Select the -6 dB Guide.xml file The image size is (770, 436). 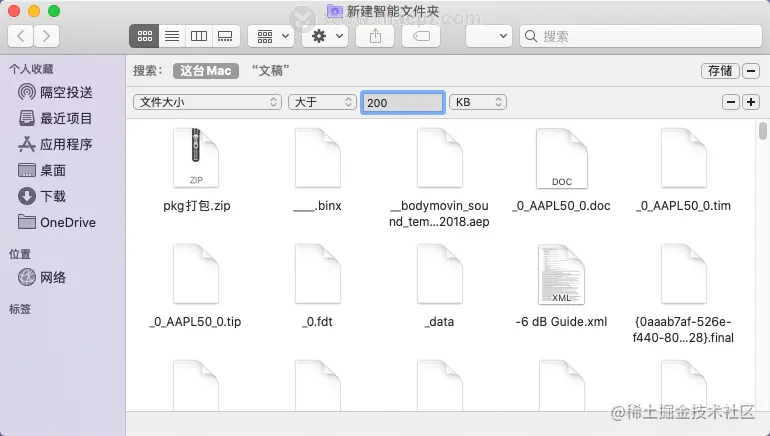click(x=561, y=274)
